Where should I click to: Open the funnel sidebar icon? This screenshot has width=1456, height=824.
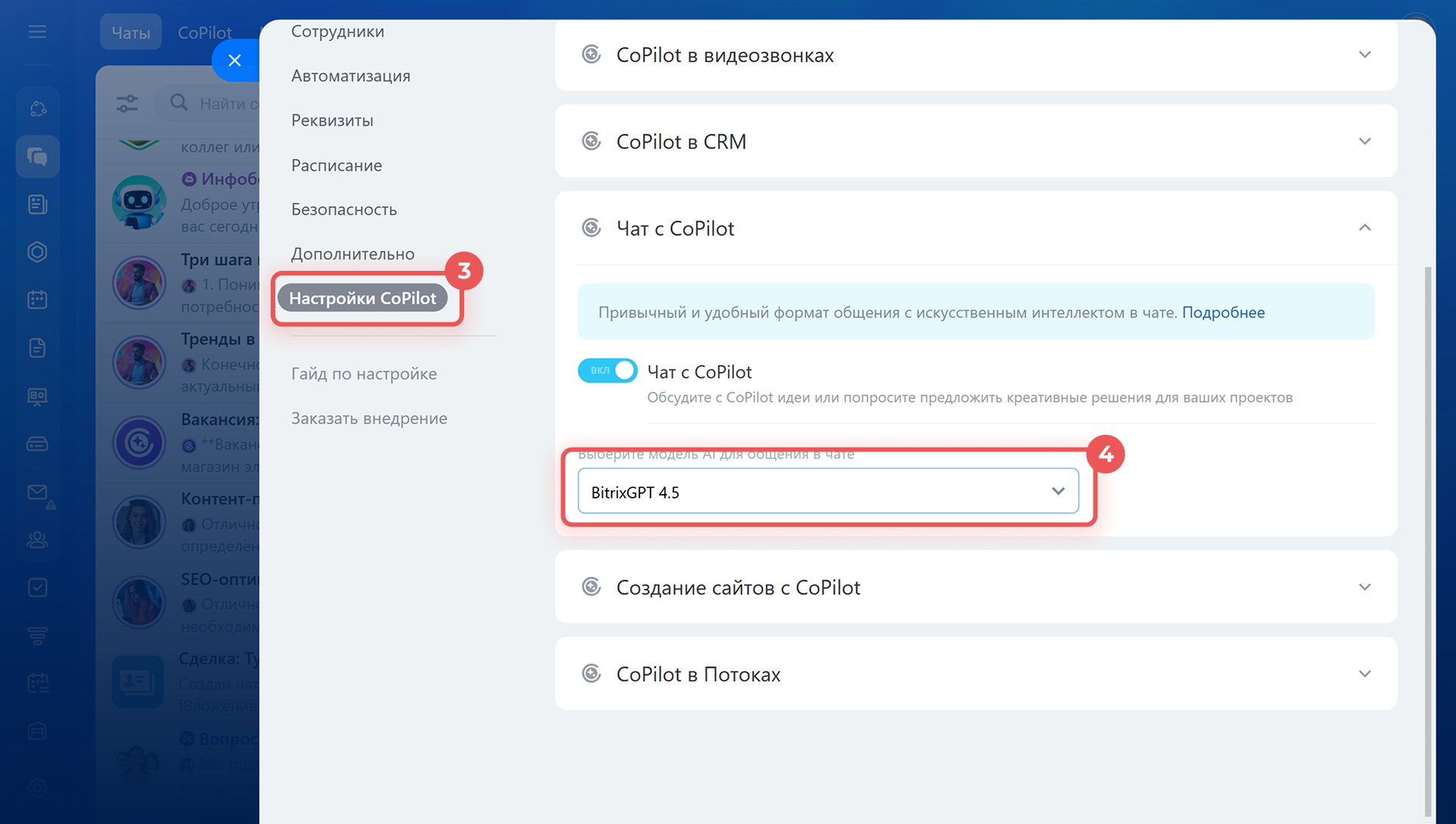37,635
